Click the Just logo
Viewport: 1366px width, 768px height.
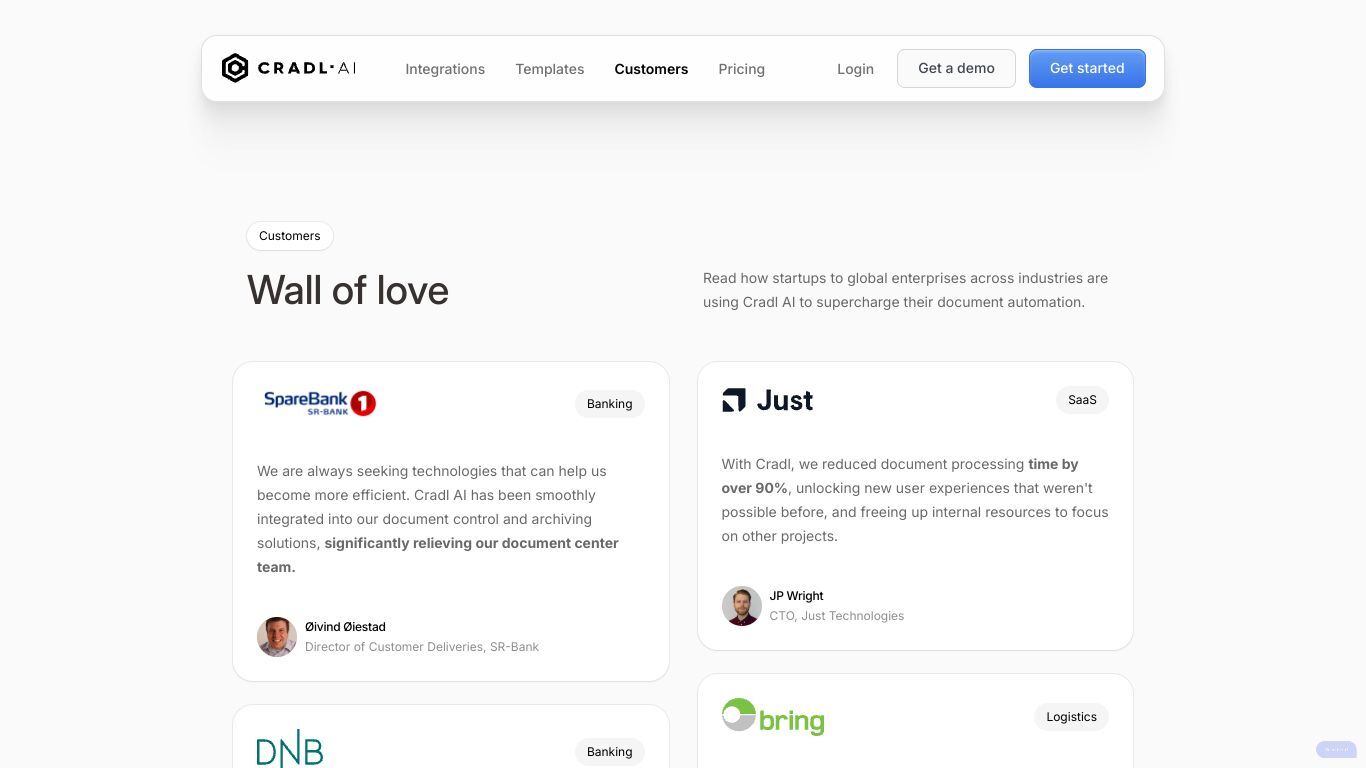coord(768,400)
